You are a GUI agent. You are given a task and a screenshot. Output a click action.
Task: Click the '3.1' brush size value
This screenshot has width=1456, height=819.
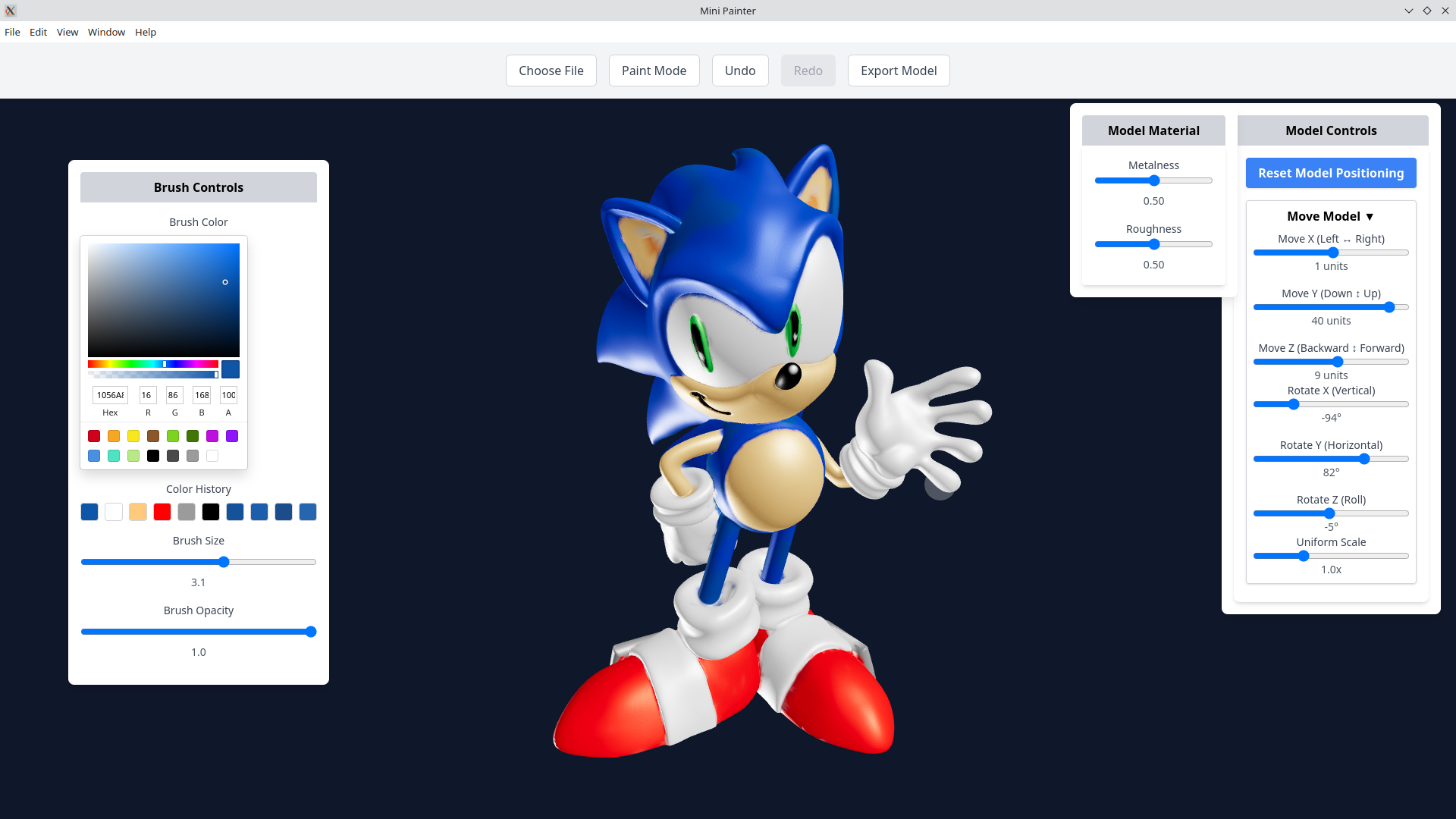(199, 582)
